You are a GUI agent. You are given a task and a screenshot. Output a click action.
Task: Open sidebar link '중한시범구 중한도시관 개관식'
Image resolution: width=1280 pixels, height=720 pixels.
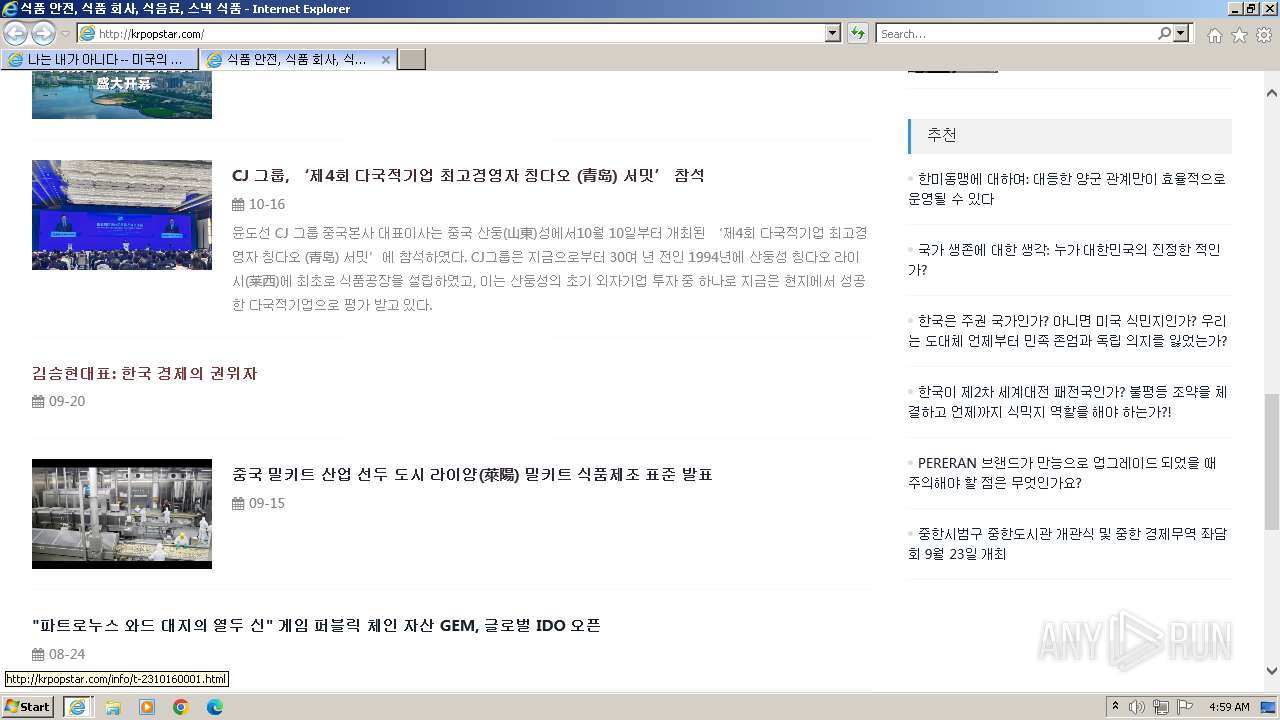click(1067, 543)
